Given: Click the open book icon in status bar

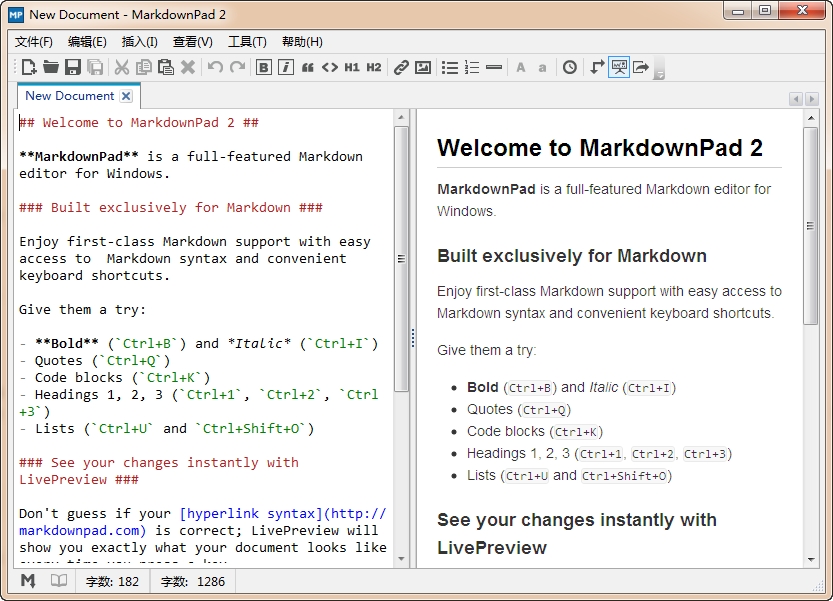Looking at the screenshot, I should [59, 581].
